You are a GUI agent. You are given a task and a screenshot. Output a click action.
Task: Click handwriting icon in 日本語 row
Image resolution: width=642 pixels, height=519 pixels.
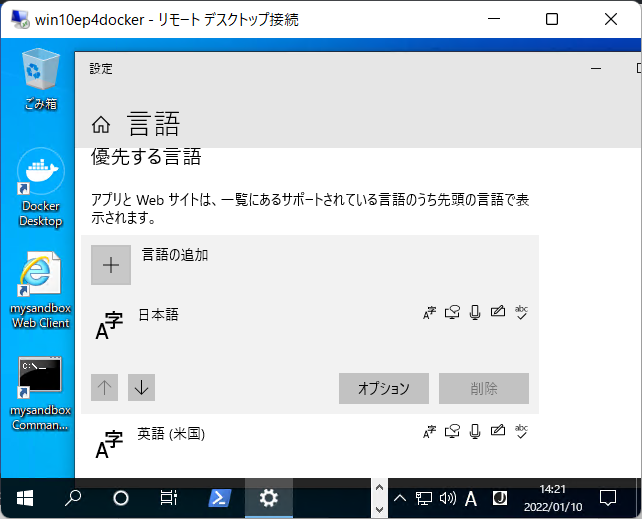[x=498, y=311]
